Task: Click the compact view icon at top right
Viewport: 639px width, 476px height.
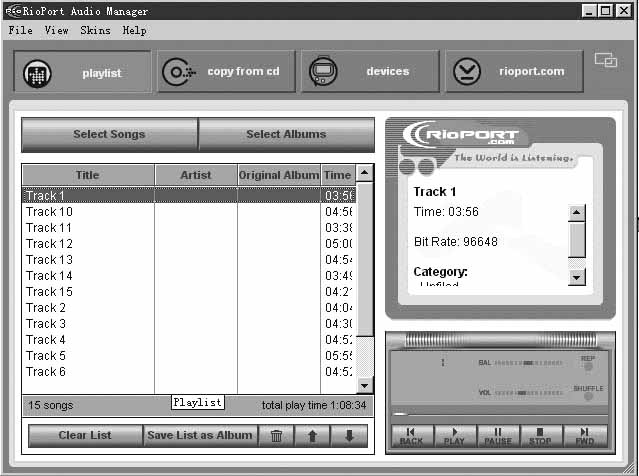Action: (605, 61)
